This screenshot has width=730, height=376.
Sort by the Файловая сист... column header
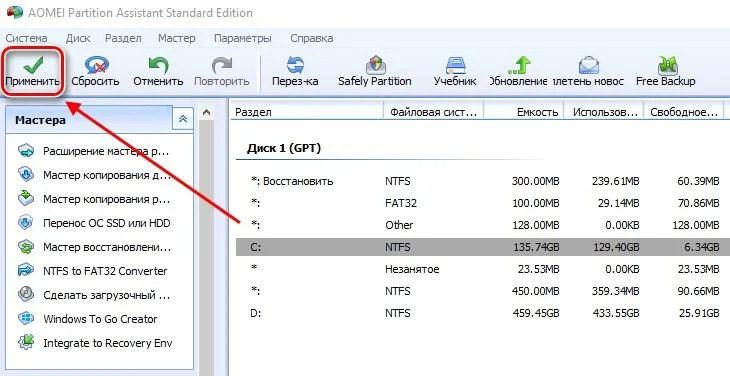click(x=433, y=112)
